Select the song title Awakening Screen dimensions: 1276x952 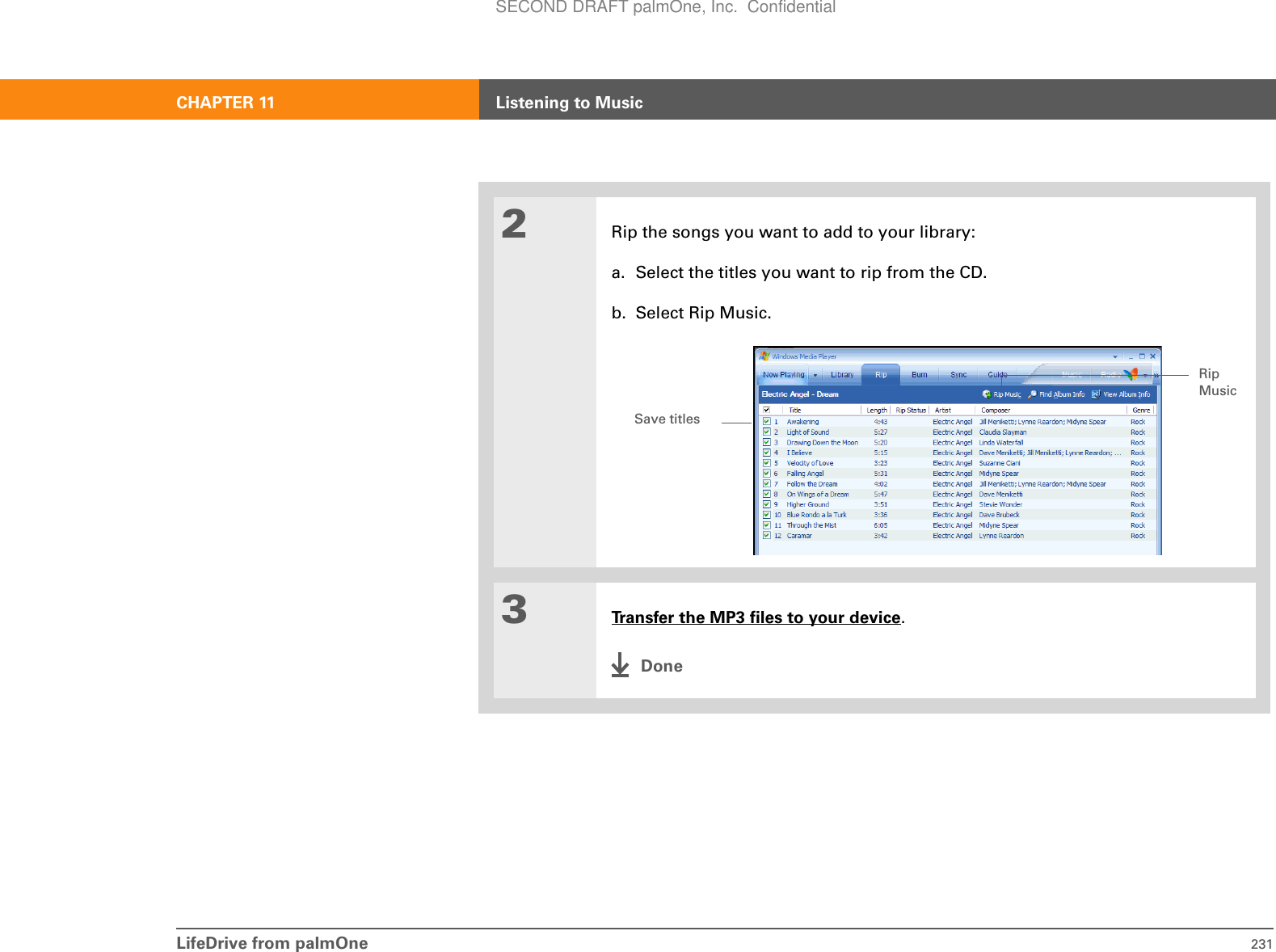tap(802, 421)
